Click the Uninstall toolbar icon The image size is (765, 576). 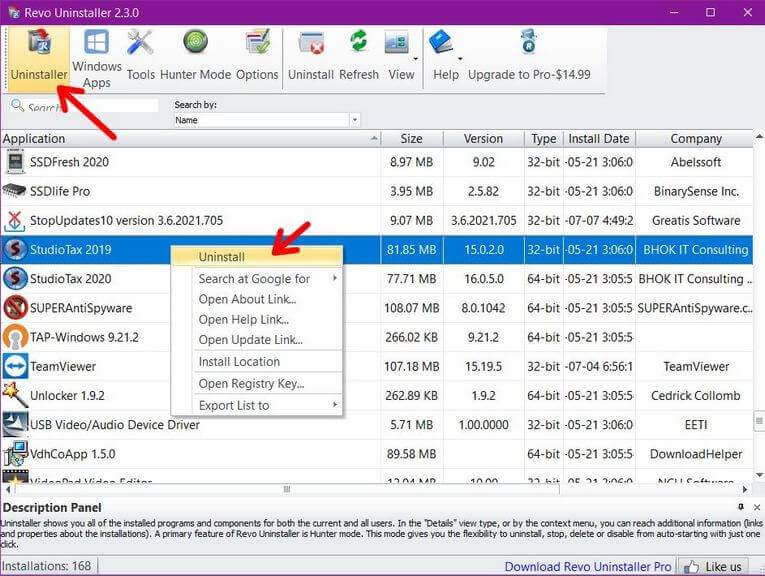click(311, 43)
